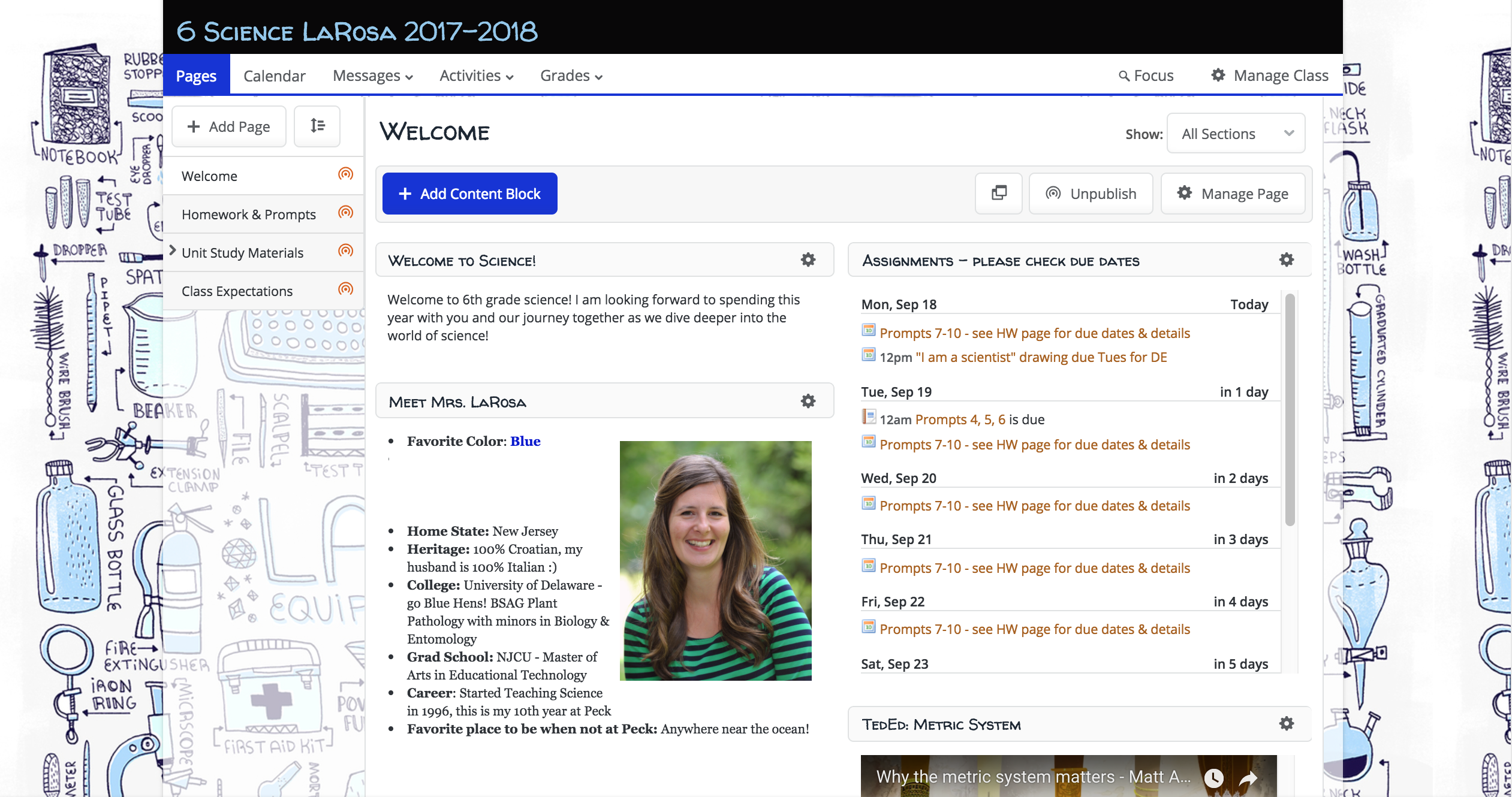Viewport: 1512px width, 797px height.
Task: Click the Add Content Block button
Action: (469, 193)
